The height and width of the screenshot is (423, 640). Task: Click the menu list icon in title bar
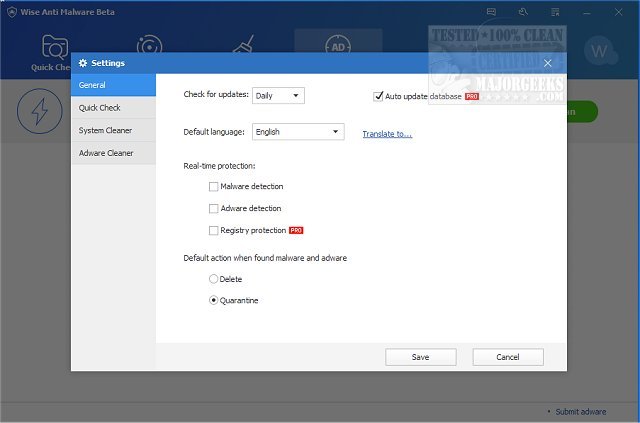[x=555, y=12]
